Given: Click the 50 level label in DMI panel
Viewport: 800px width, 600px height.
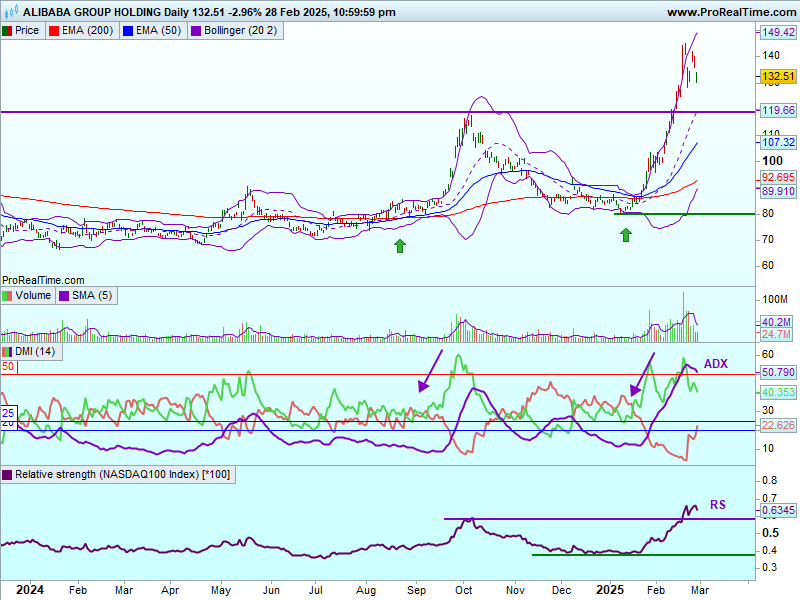Looking at the screenshot, I should click(x=8, y=367).
